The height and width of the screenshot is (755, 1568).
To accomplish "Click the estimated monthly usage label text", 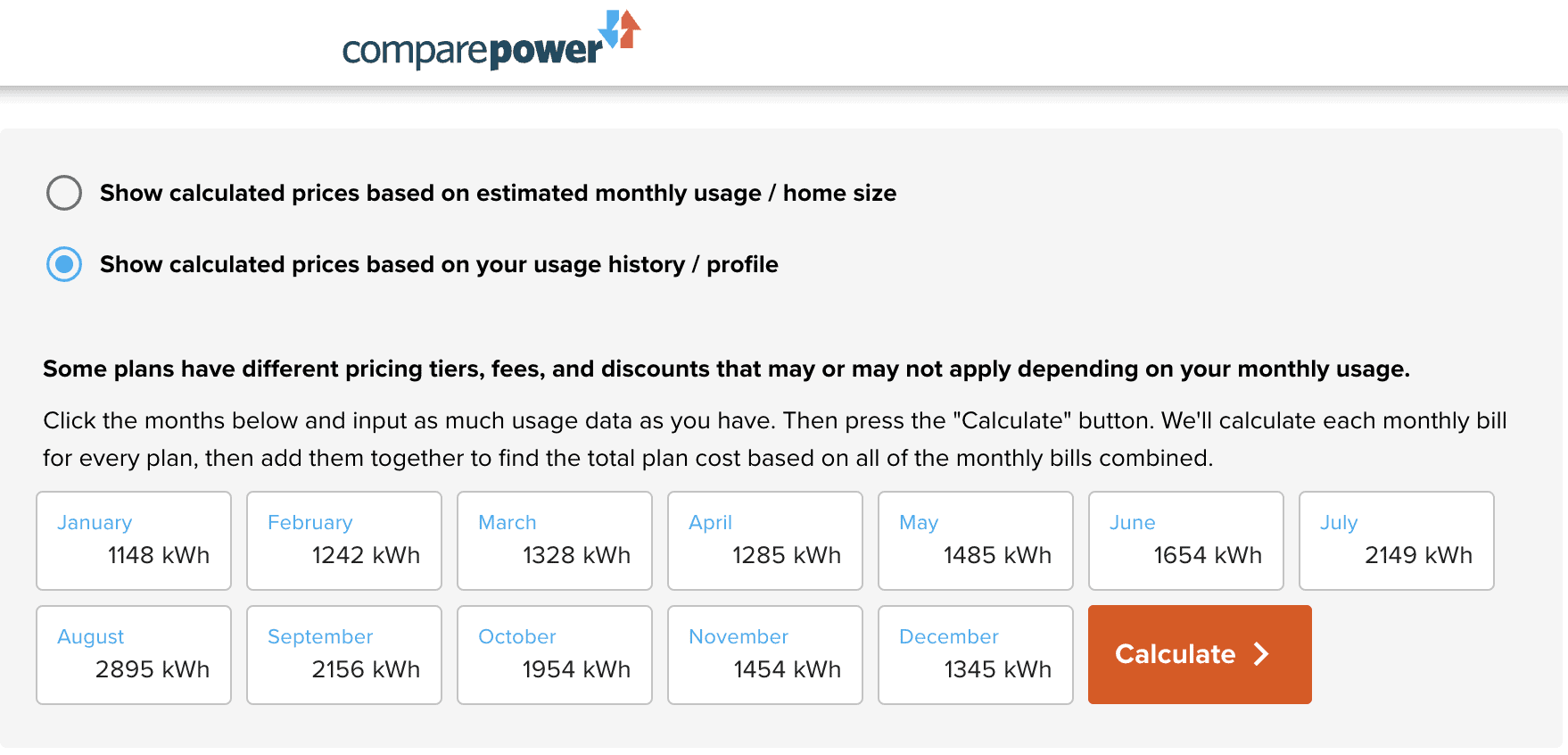I will [x=498, y=193].
